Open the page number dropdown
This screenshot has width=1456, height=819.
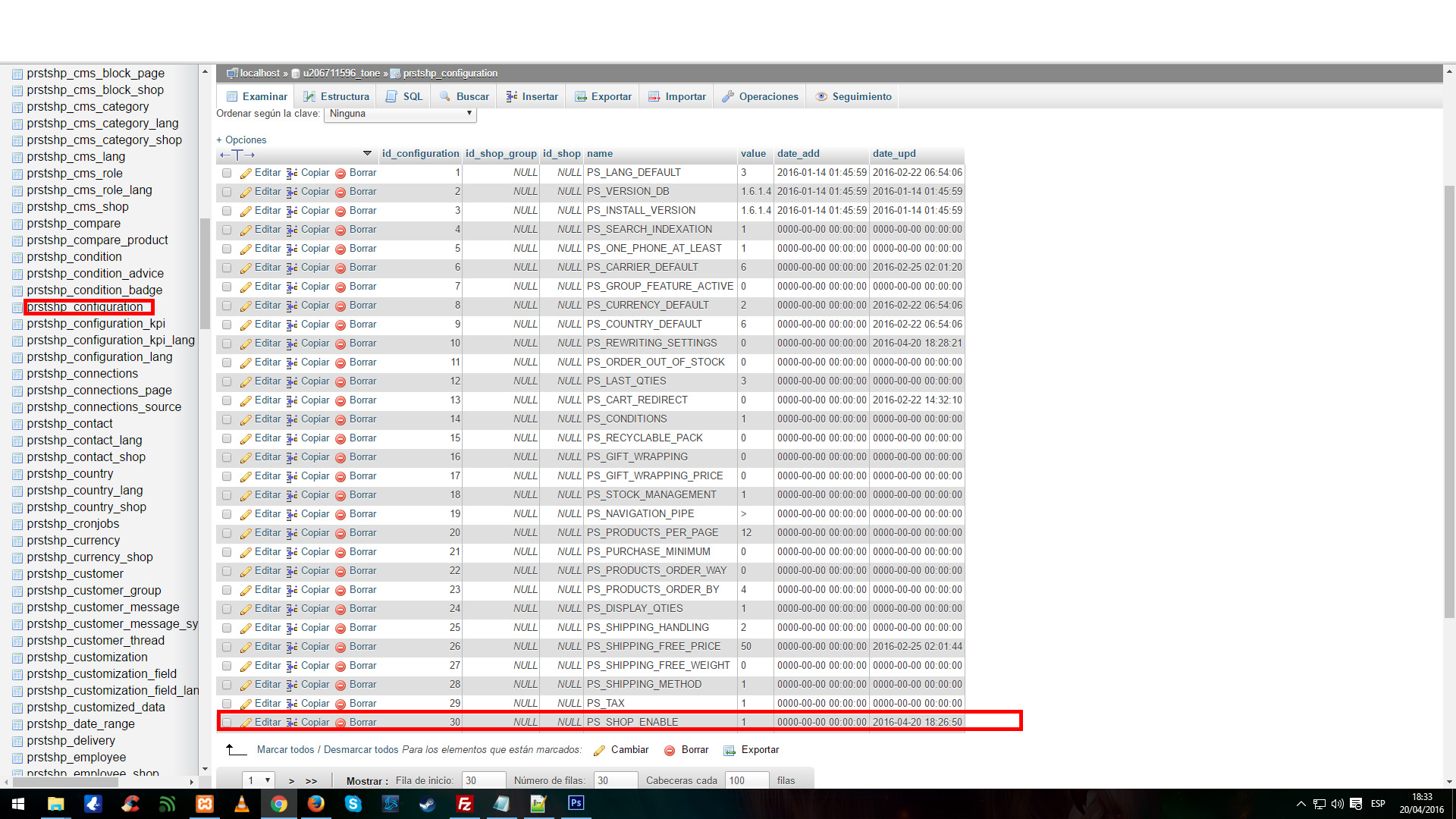(x=258, y=780)
